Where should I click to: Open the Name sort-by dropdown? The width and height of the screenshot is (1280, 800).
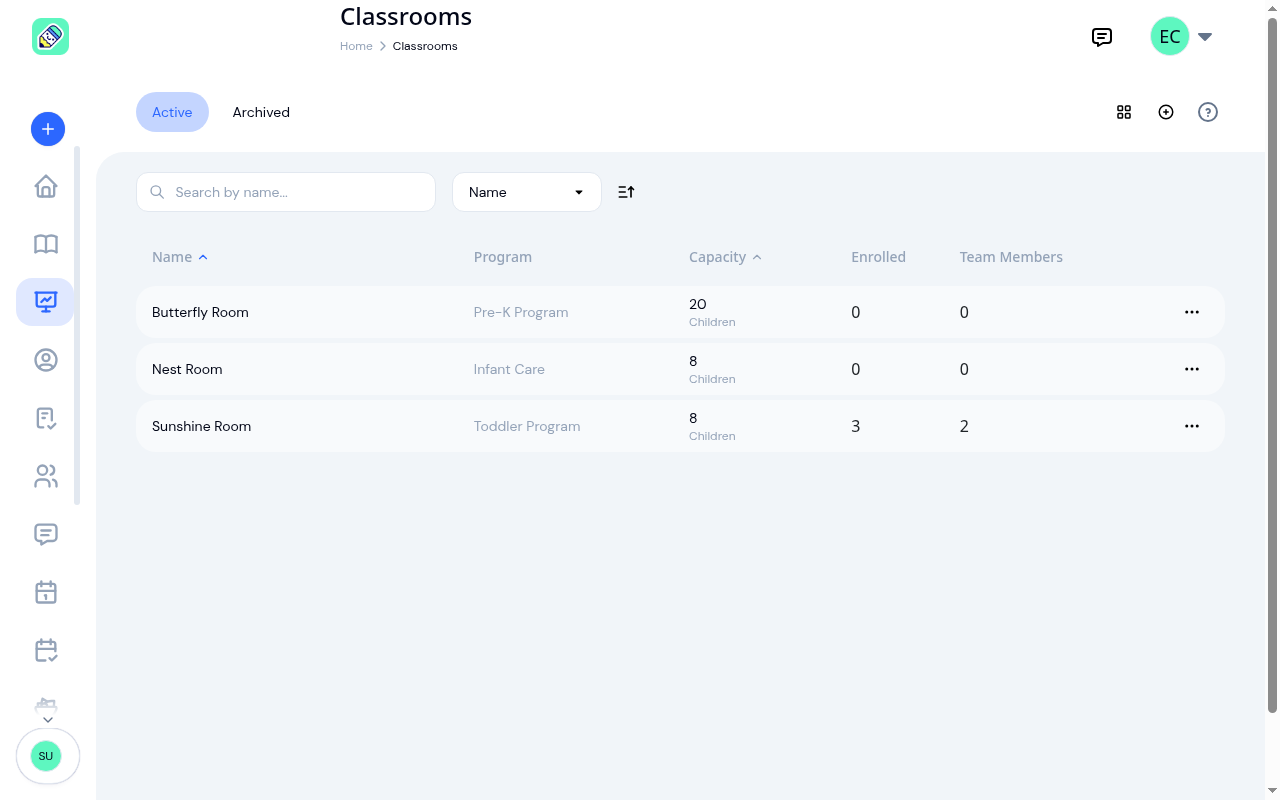[527, 192]
